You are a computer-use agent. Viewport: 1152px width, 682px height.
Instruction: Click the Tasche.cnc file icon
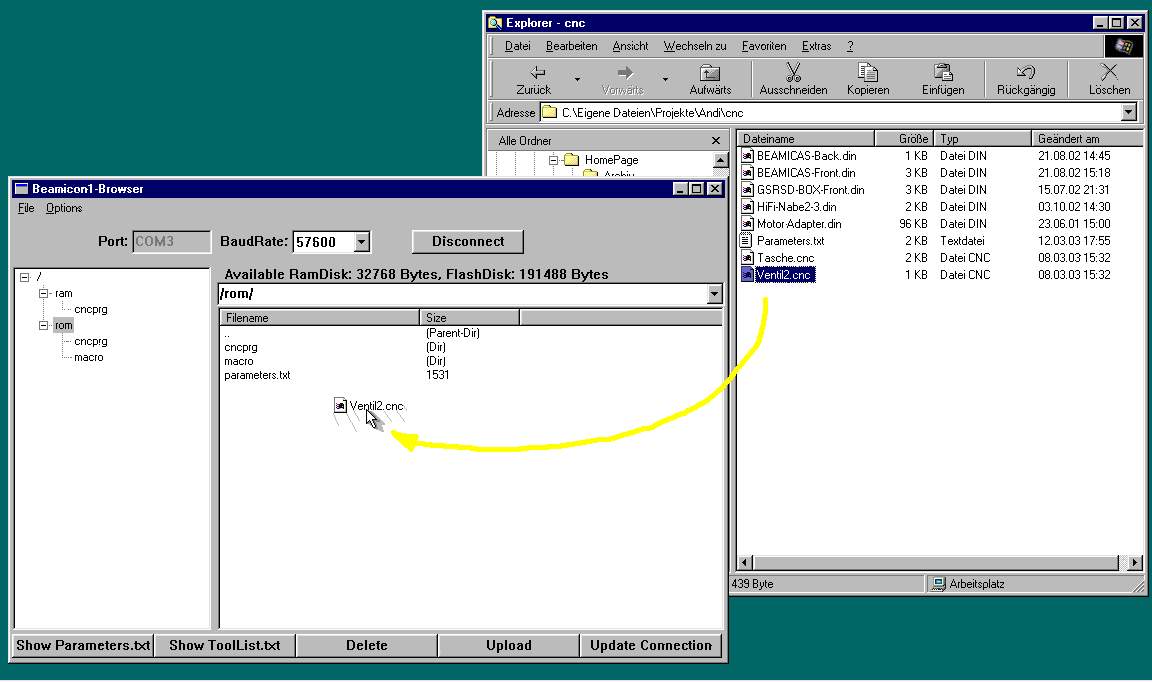[x=747, y=258]
